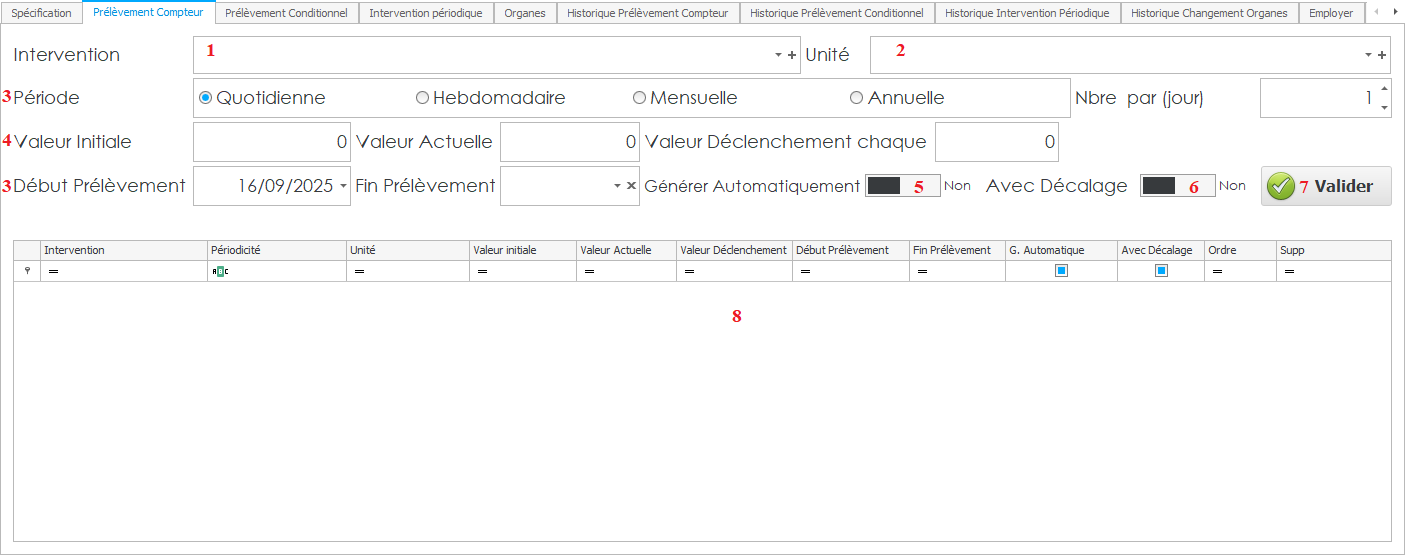This screenshot has height=555, width=1405.
Task: Click the Valider button
Action: click(1325, 186)
